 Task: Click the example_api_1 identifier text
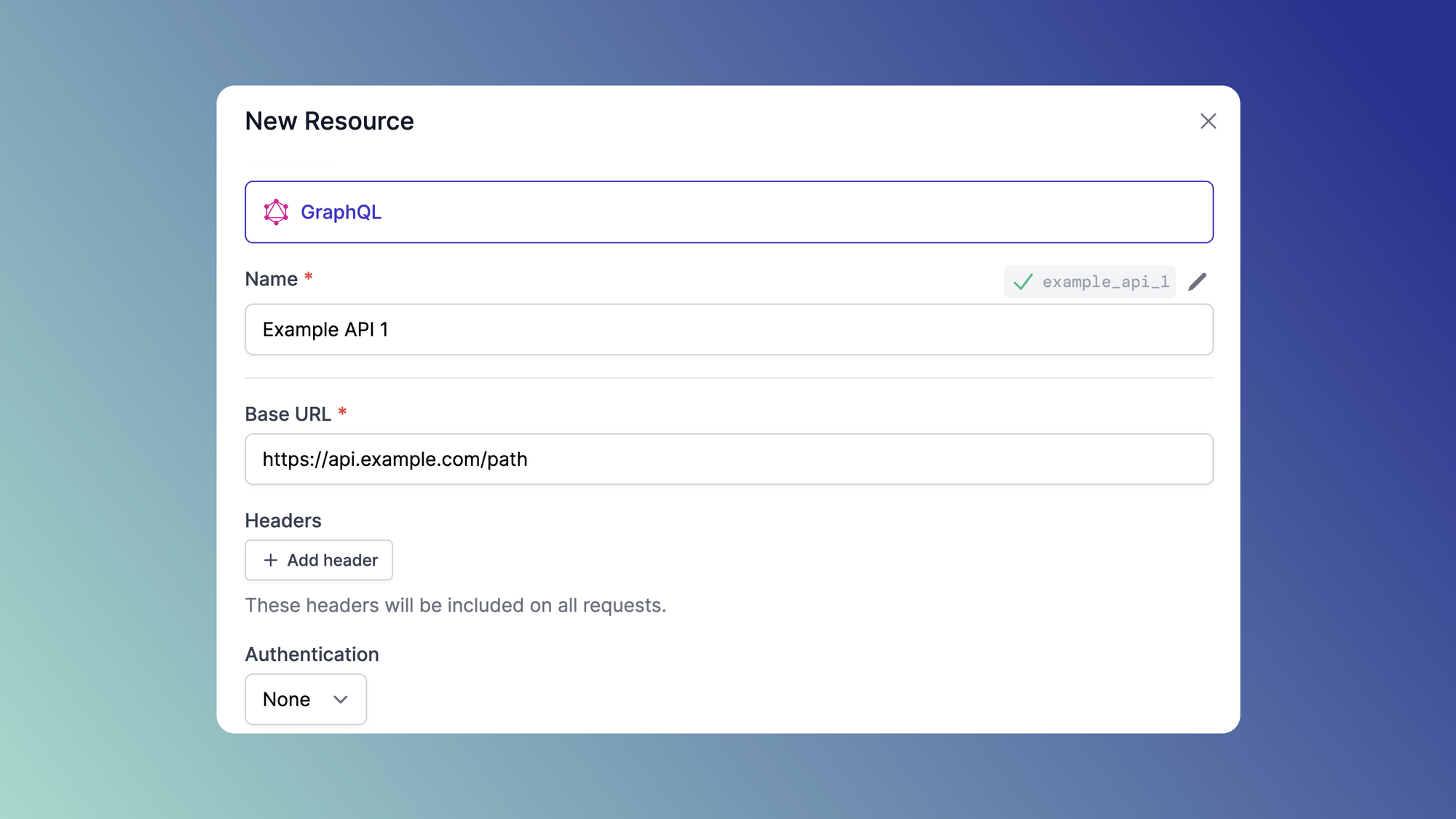1105,282
